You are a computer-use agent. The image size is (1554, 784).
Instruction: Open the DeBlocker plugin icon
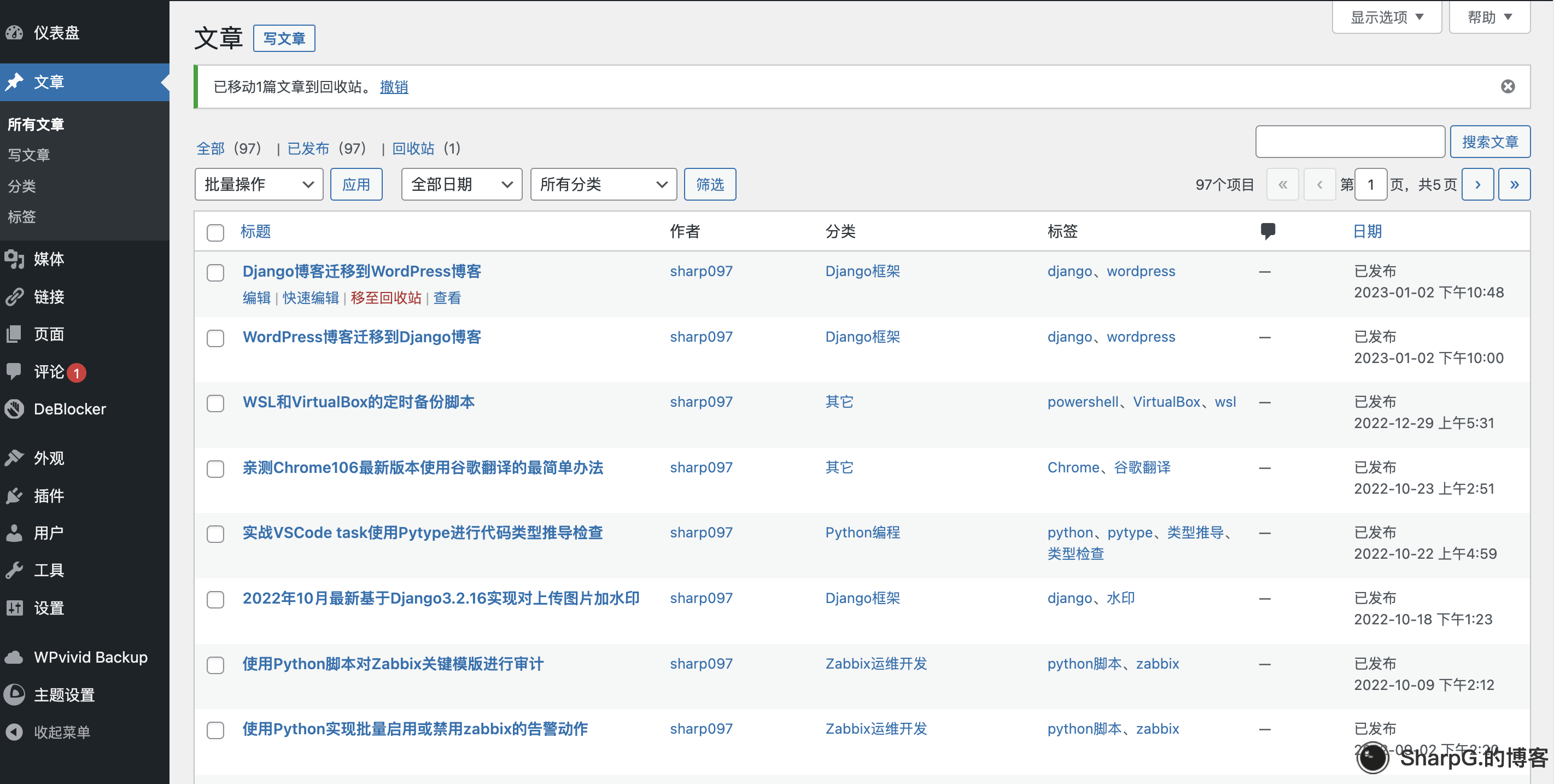pyautogui.click(x=14, y=409)
